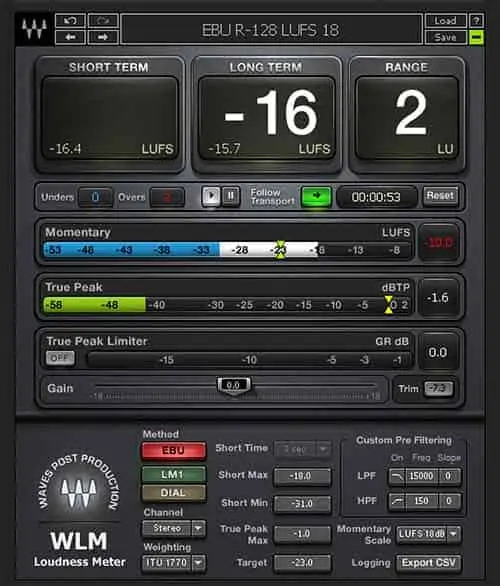Click the elapsed time display 00:00:53
Viewport: 500px width, 586px height.
pyautogui.click(x=376, y=197)
